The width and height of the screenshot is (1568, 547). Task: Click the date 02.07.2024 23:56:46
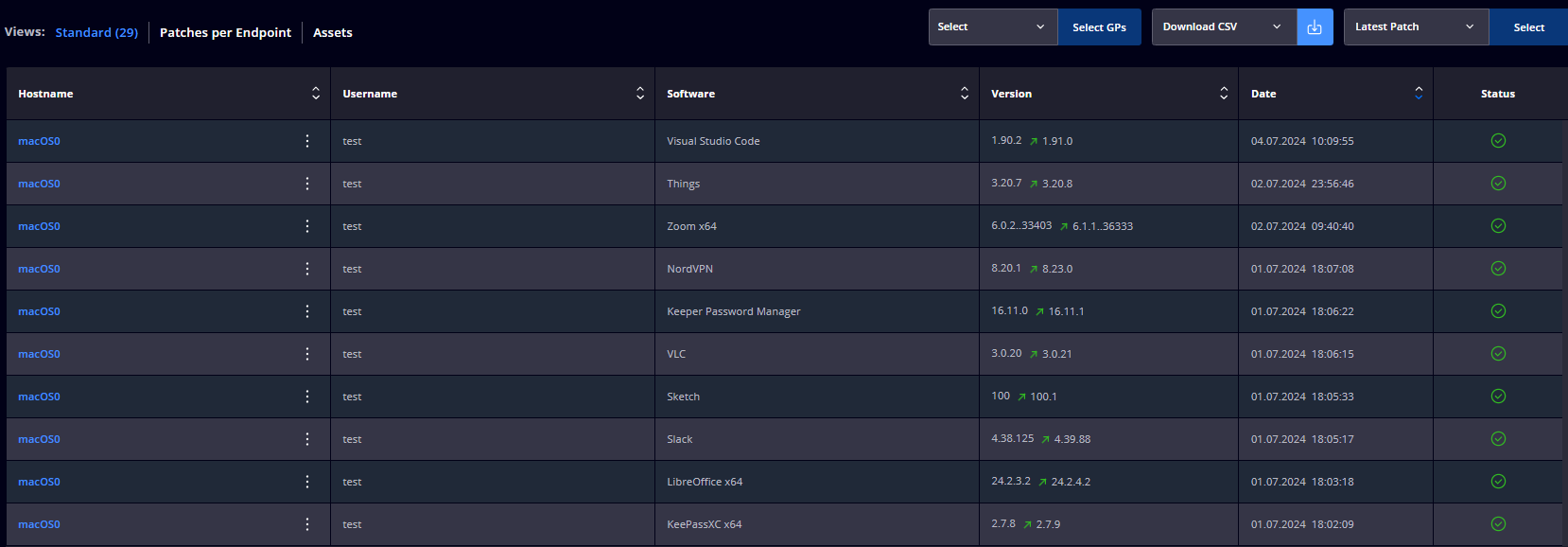[x=1302, y=184]
